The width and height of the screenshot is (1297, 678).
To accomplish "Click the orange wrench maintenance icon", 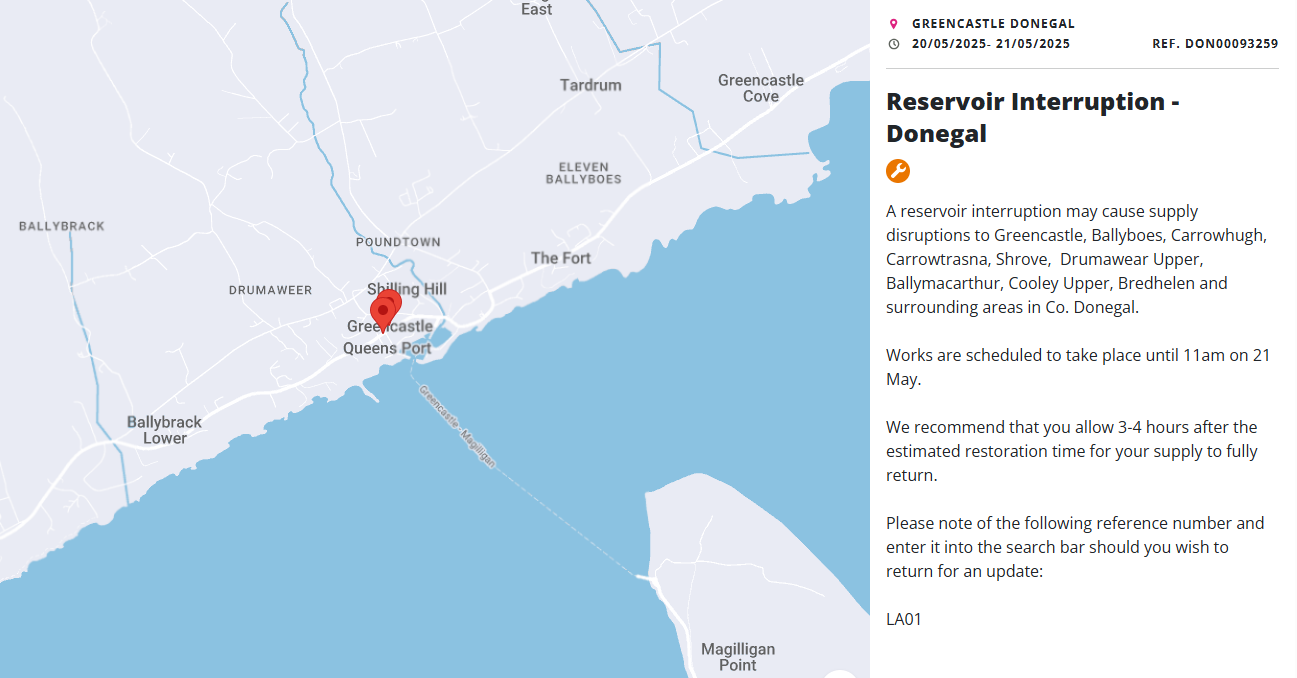I will pyautogui.click(x=897, y=171).
